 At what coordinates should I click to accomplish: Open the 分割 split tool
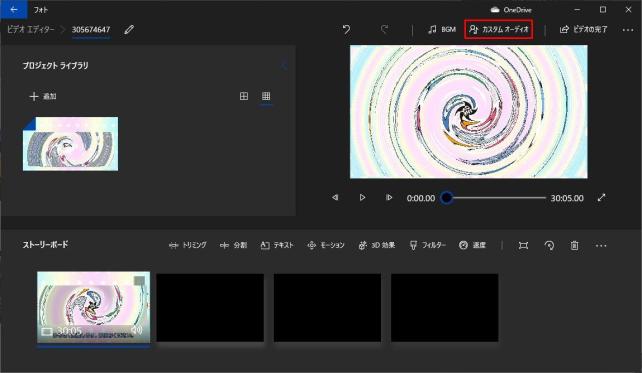tap(233, 245)
